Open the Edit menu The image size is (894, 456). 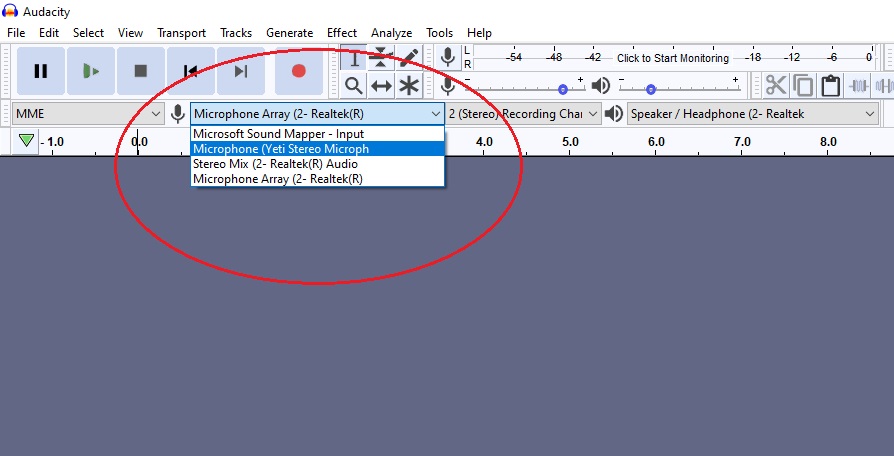click(49, 33)
